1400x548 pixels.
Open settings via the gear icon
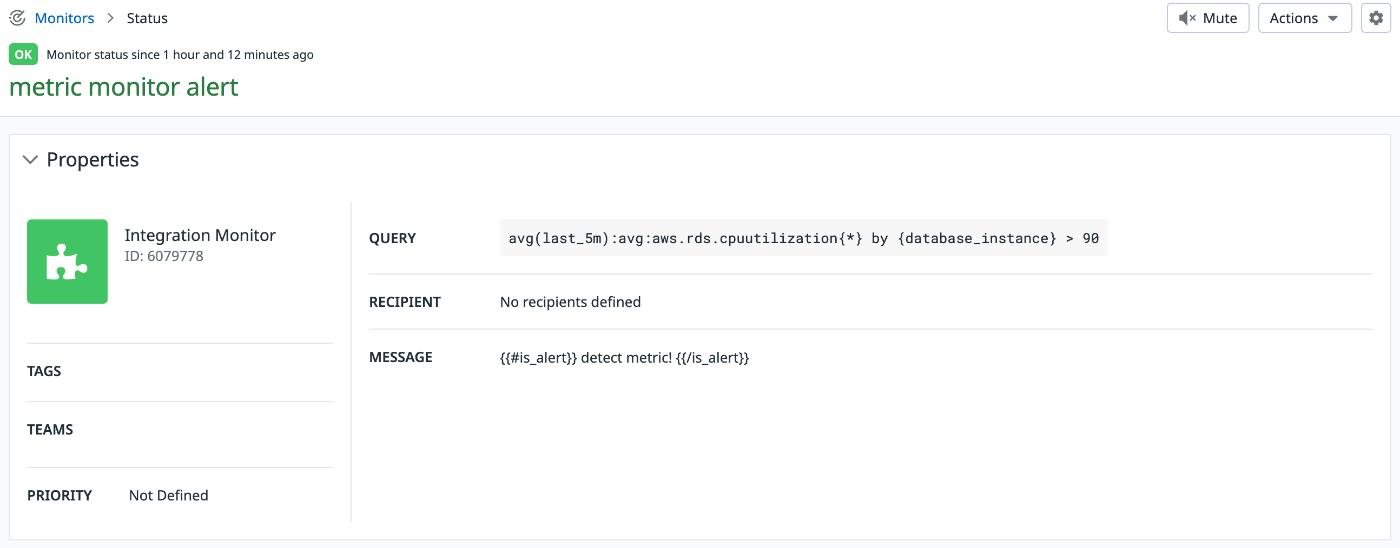pos(1376,18)
